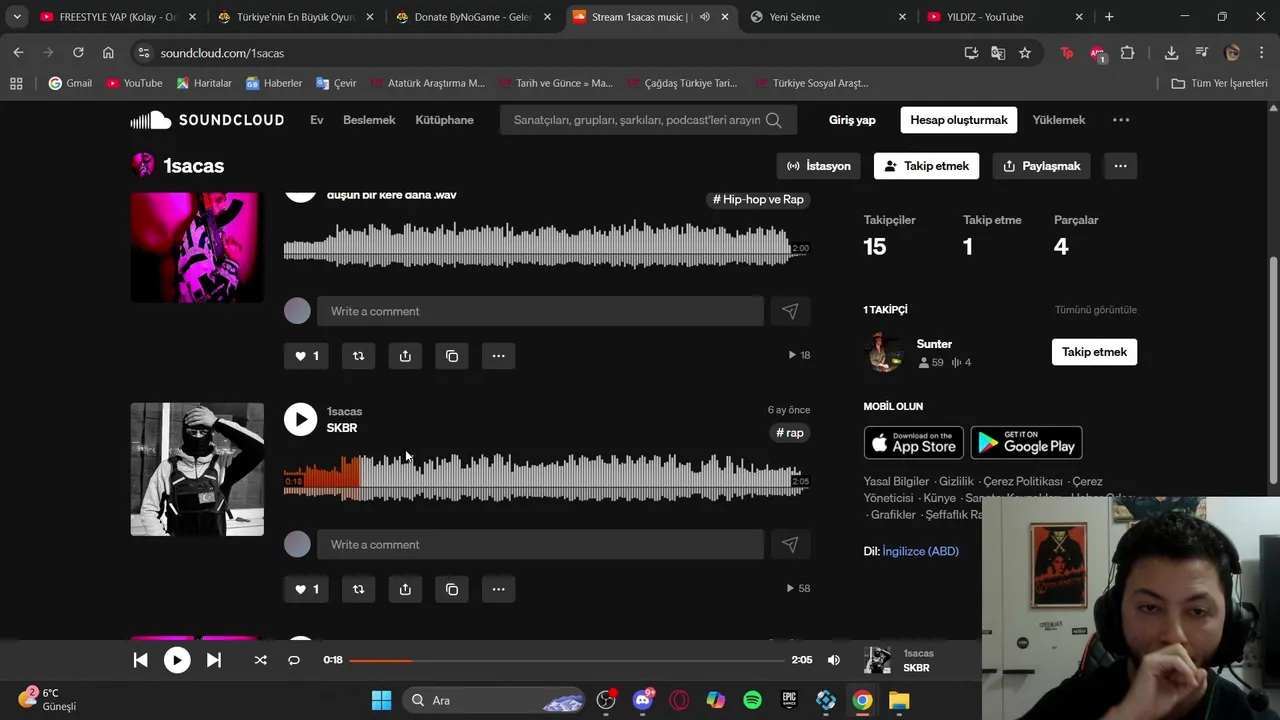The image size is (1280, 720).
Task: Follow 1sacas with Takip etmek
Action: pyautogui.click(x=926, y=166)
